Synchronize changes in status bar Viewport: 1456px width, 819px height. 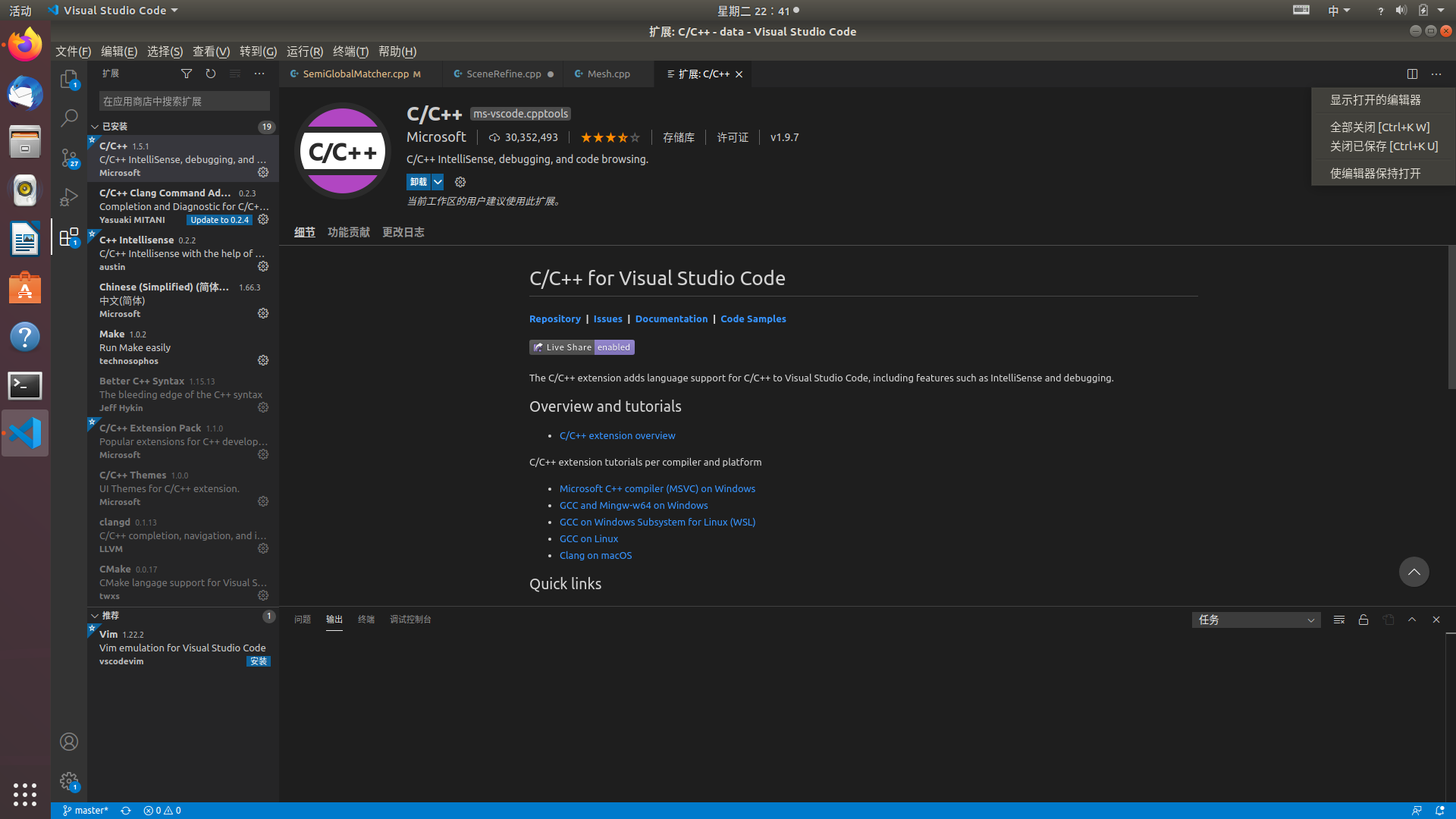click(x=126, y=811)
